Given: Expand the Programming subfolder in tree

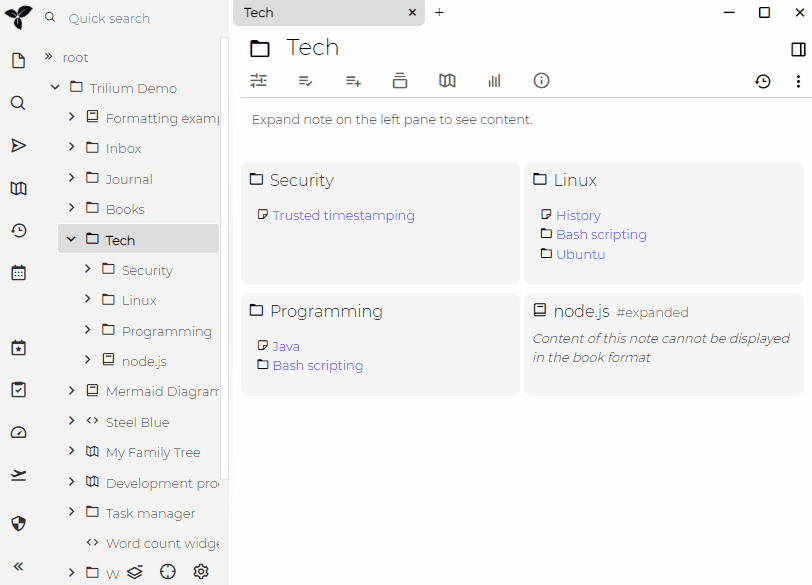Looking at the screenshot, I should click(88, 330).
